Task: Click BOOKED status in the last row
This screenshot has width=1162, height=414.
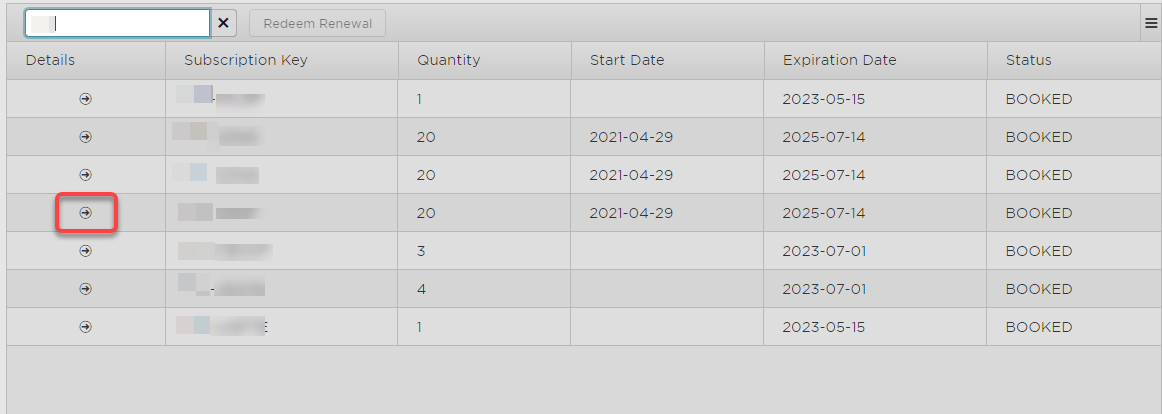Action: click(1039, 327)
